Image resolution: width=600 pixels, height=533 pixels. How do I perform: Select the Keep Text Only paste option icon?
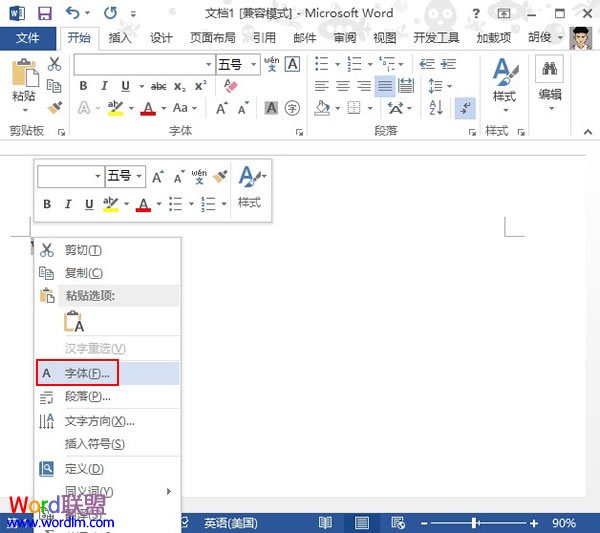point(74,321)
